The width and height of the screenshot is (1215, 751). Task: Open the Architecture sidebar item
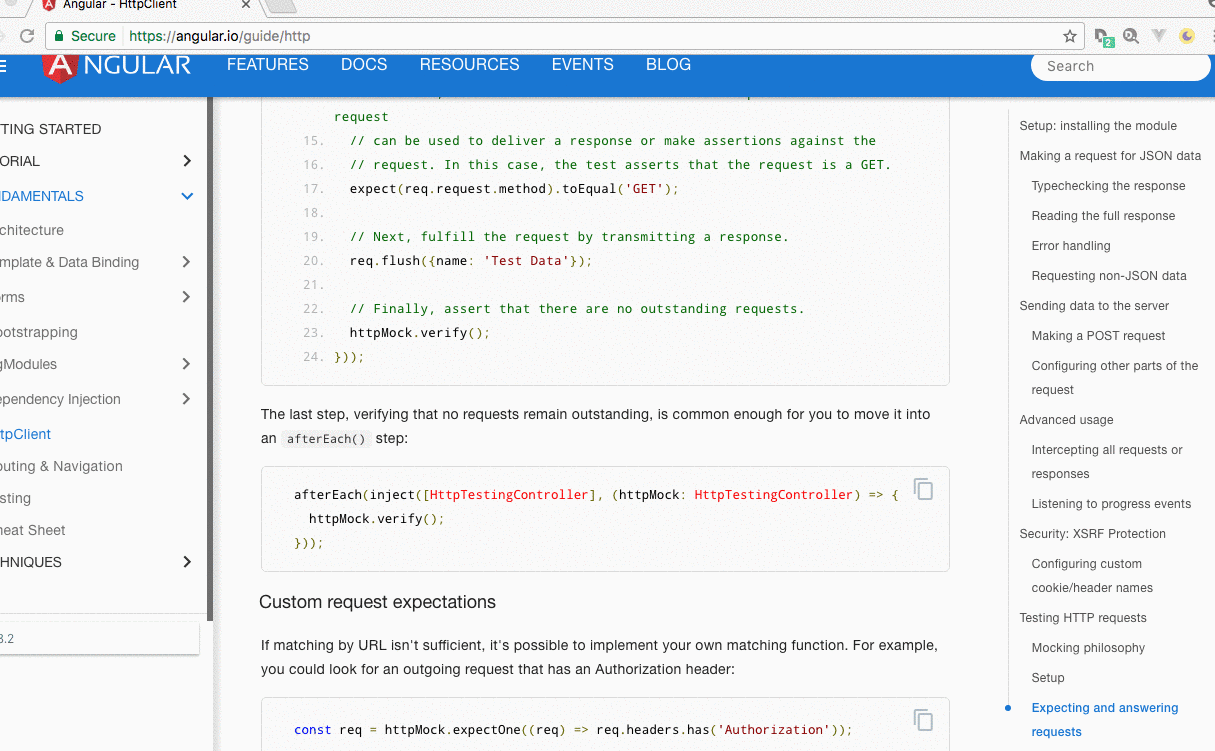(x=32, y=230)
